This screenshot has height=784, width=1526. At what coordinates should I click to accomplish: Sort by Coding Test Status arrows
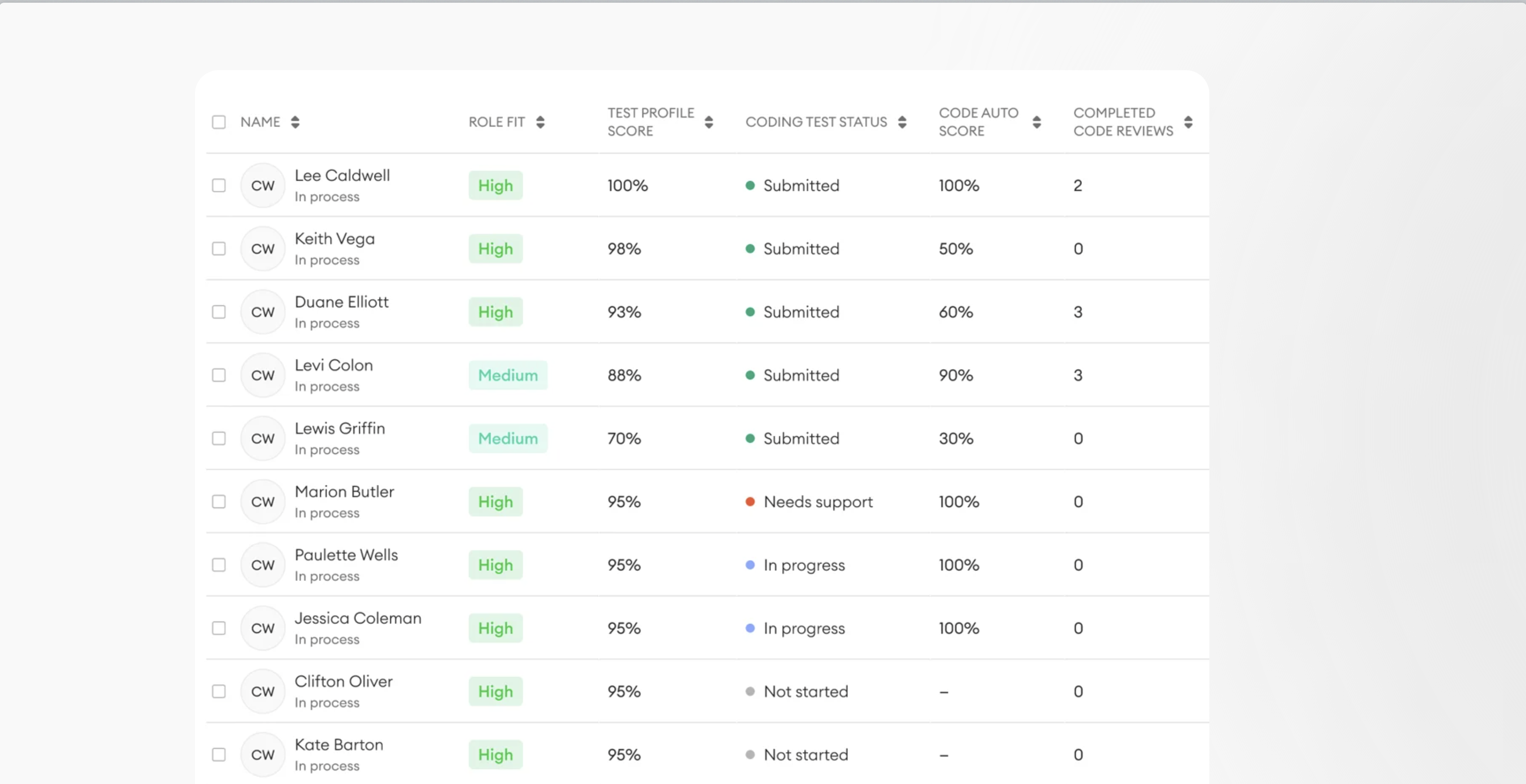pyautogui.click(x=902, y=122)
